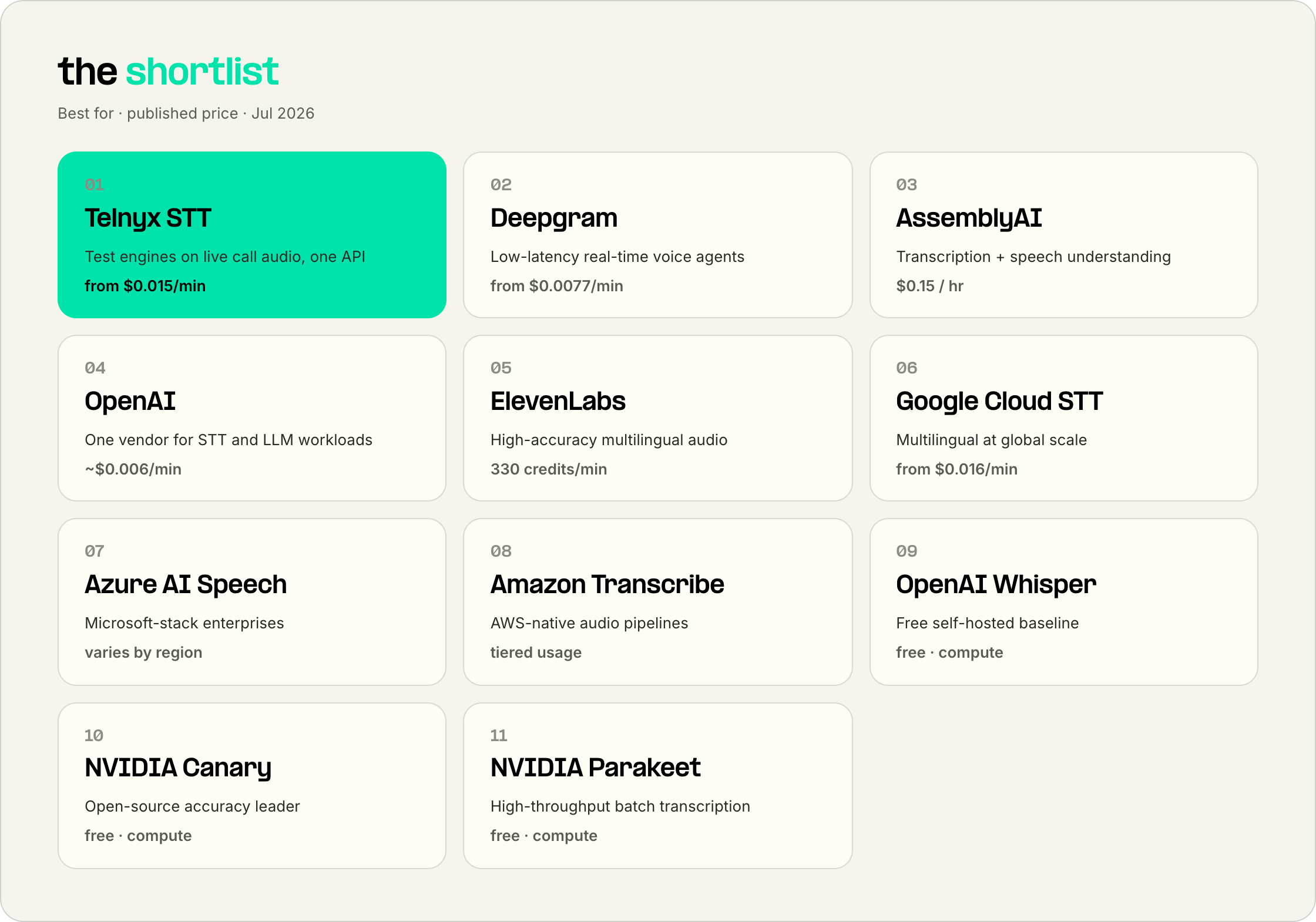Select 'High-accuracy multilingual audio'
Image resolution: width=1316 pixels, height=922 pixels.
609,440
